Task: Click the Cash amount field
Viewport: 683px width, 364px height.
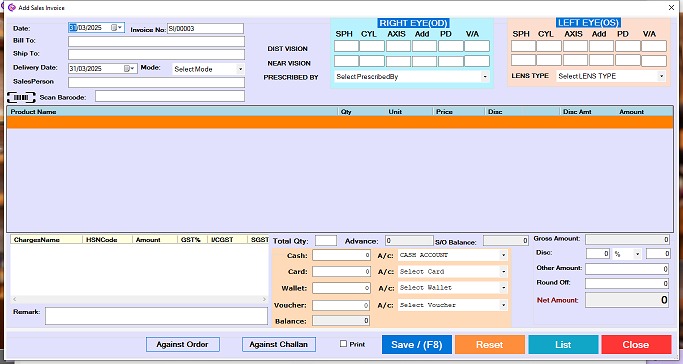Action: pyautogui.click(x=342, y=256)
